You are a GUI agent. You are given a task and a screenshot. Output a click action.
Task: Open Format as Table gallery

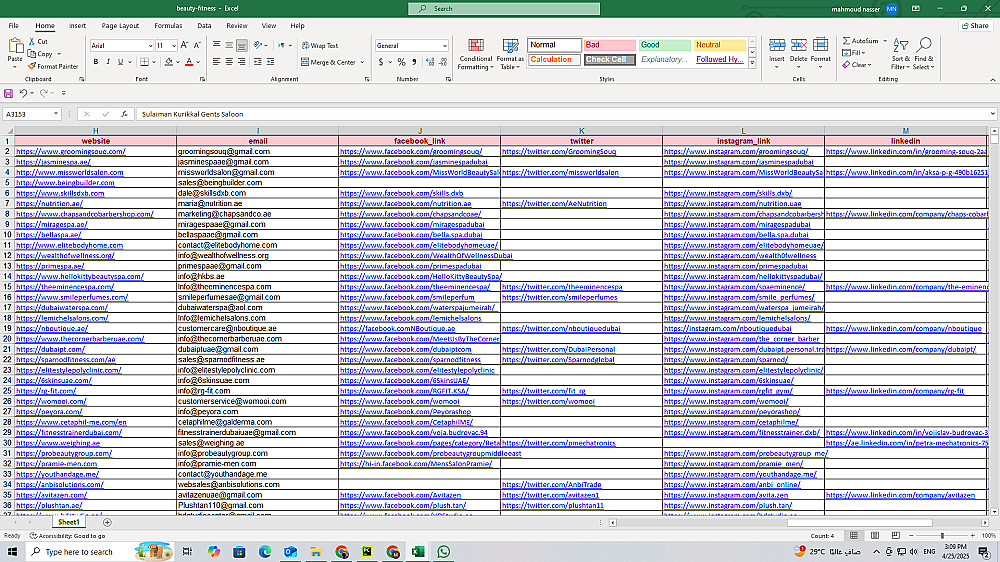tap(510, 54)
